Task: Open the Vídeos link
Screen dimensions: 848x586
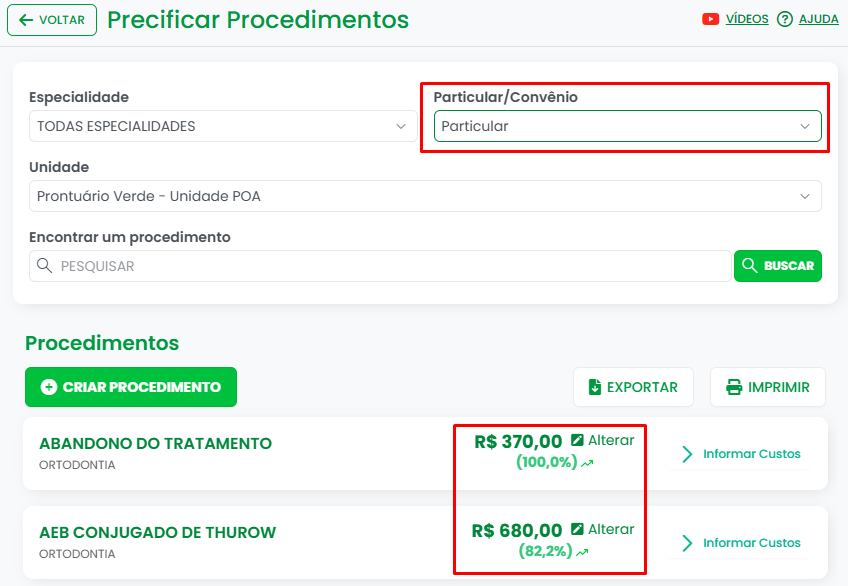Action: (747, 19)
